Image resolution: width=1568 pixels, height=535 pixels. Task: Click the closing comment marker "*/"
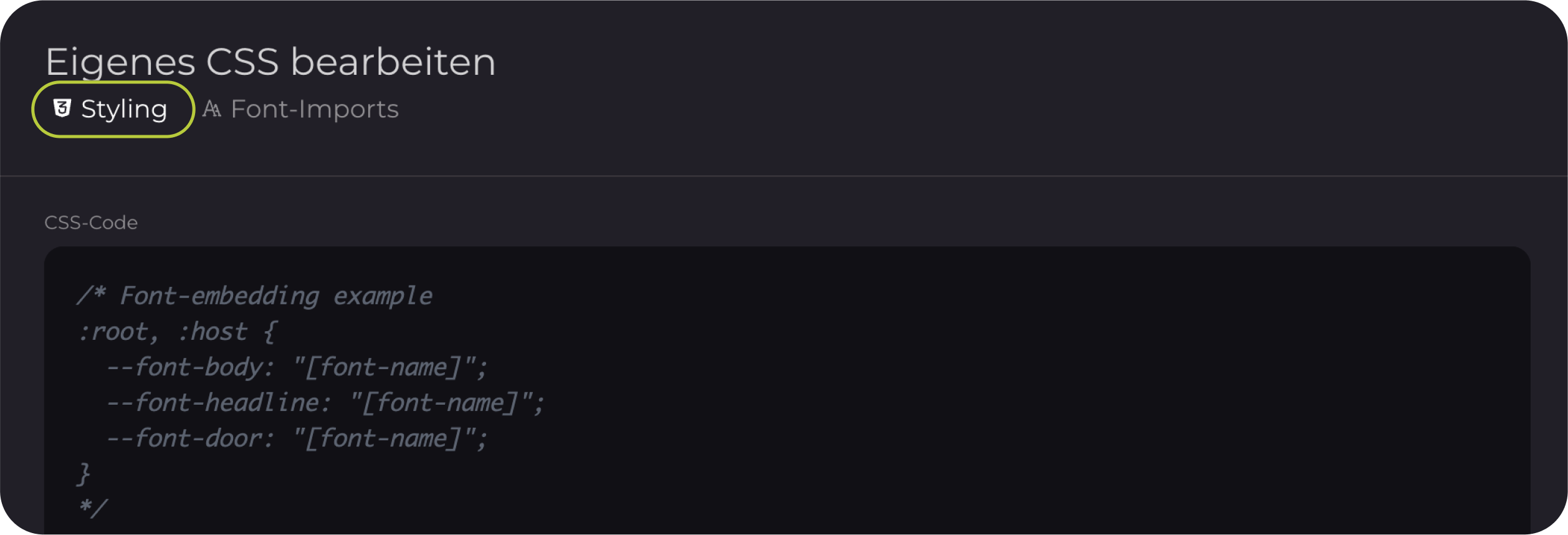pyautogui.click(x=93, y=508)
